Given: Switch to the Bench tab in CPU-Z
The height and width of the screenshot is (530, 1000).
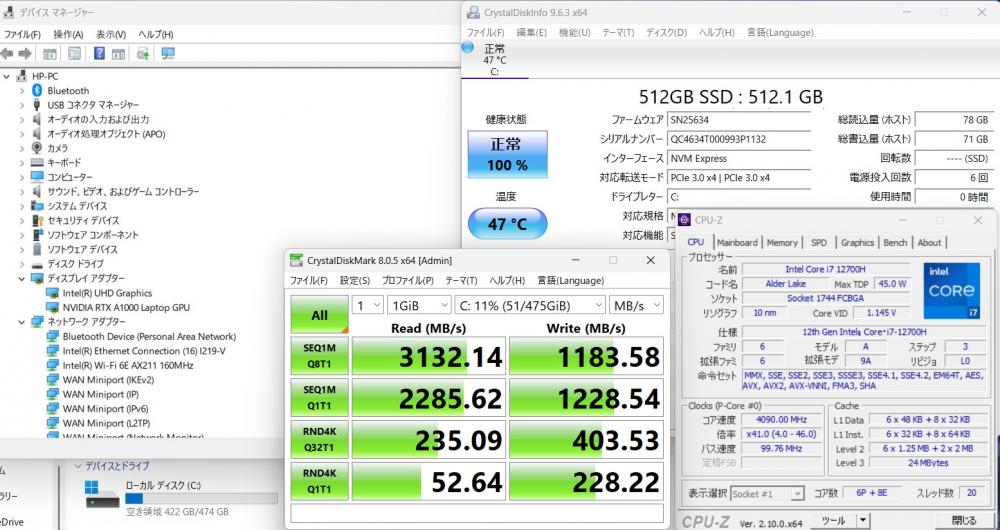Looking at the screenshot, I should click(x=895, y=242).
